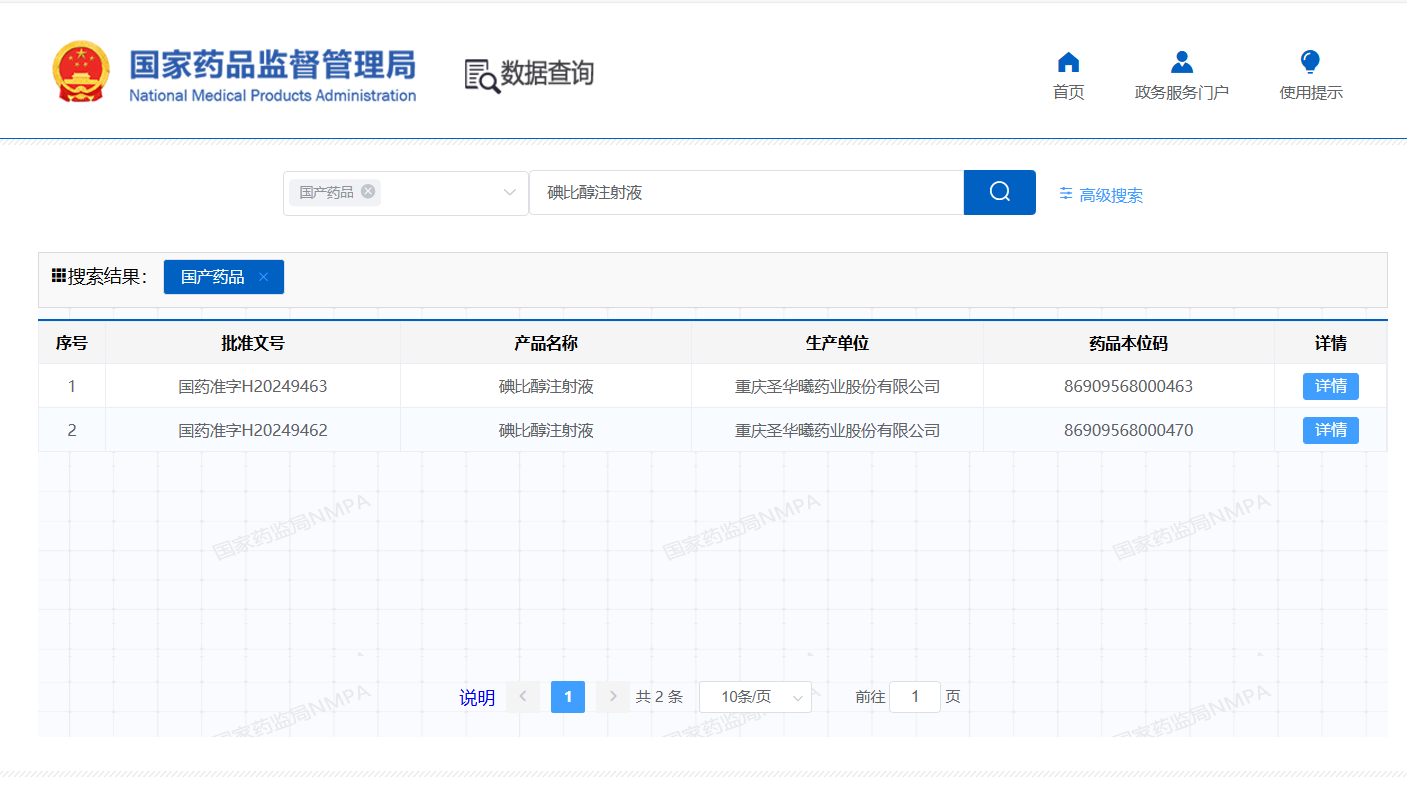Select page 1 in pagination
Image resolution: width=1407 pixels, height=791 pixels.
tap(568, 697)
